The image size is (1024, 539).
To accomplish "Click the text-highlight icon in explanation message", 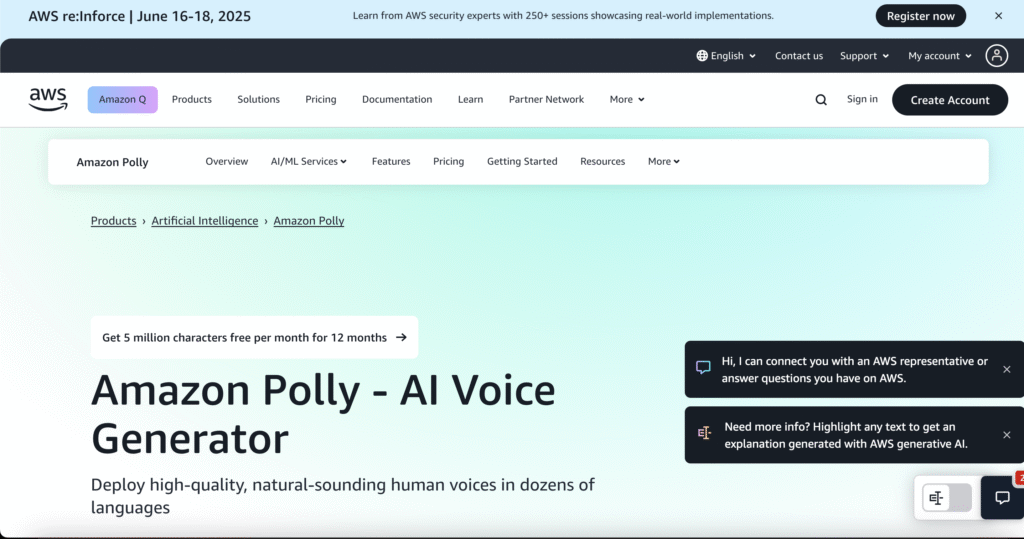I will [x=704, y=433].
